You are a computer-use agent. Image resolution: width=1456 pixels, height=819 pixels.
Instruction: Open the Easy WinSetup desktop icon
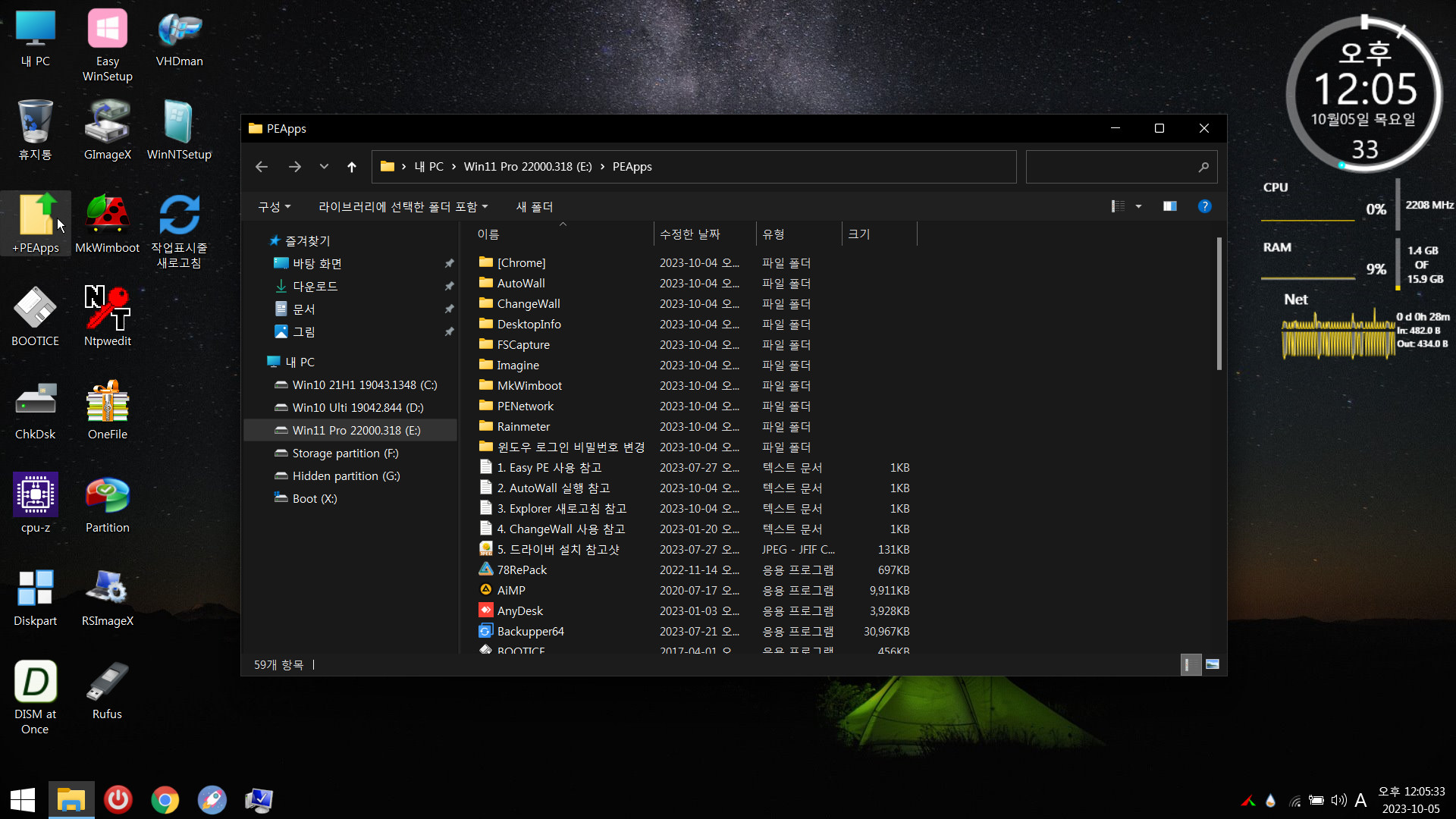[x=107, y=45]
